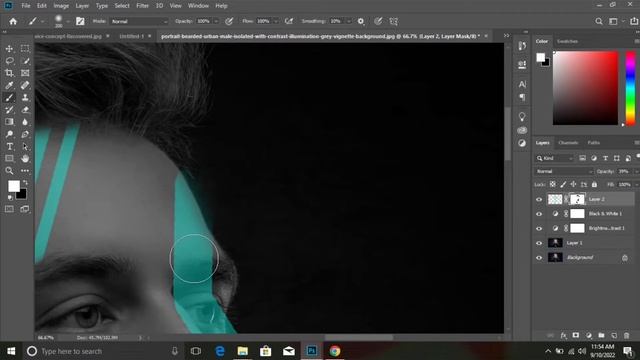Delete layer using trash icon
The height and width of the screenshot is (360, 640).
pyautogui.click(x=627, y=336)
